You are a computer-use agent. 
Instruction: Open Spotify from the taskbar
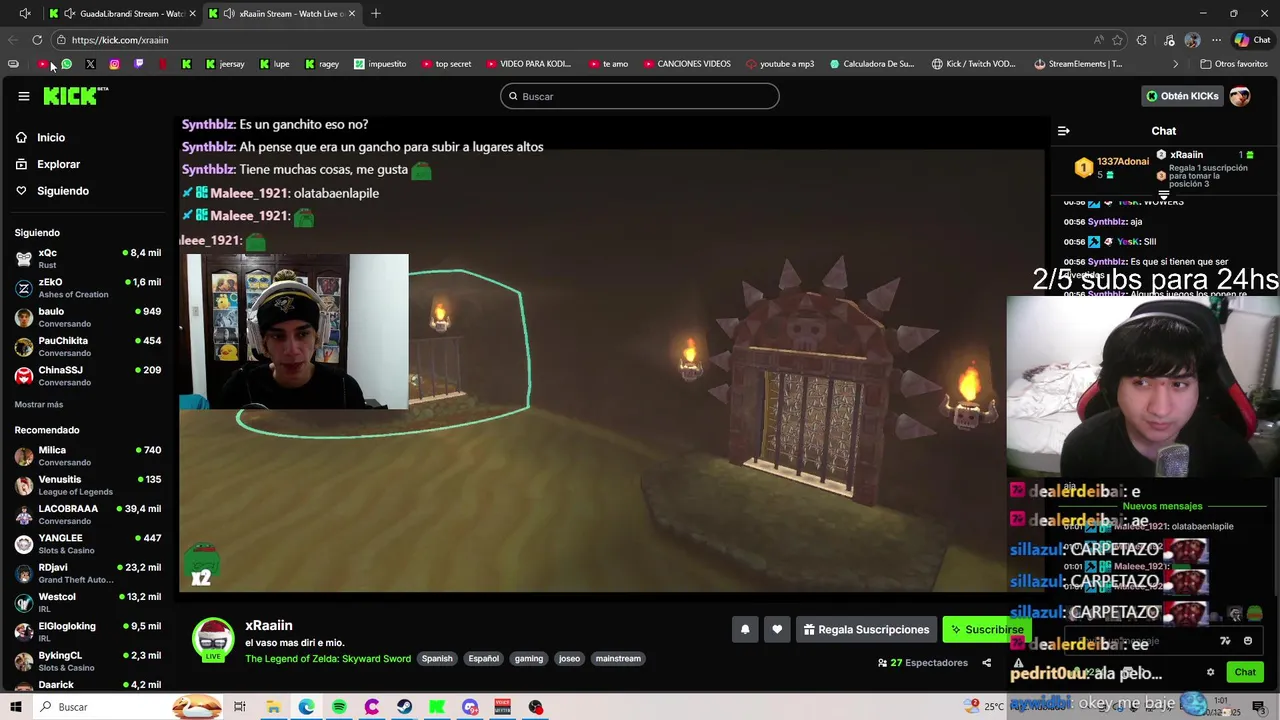point(339,707)
